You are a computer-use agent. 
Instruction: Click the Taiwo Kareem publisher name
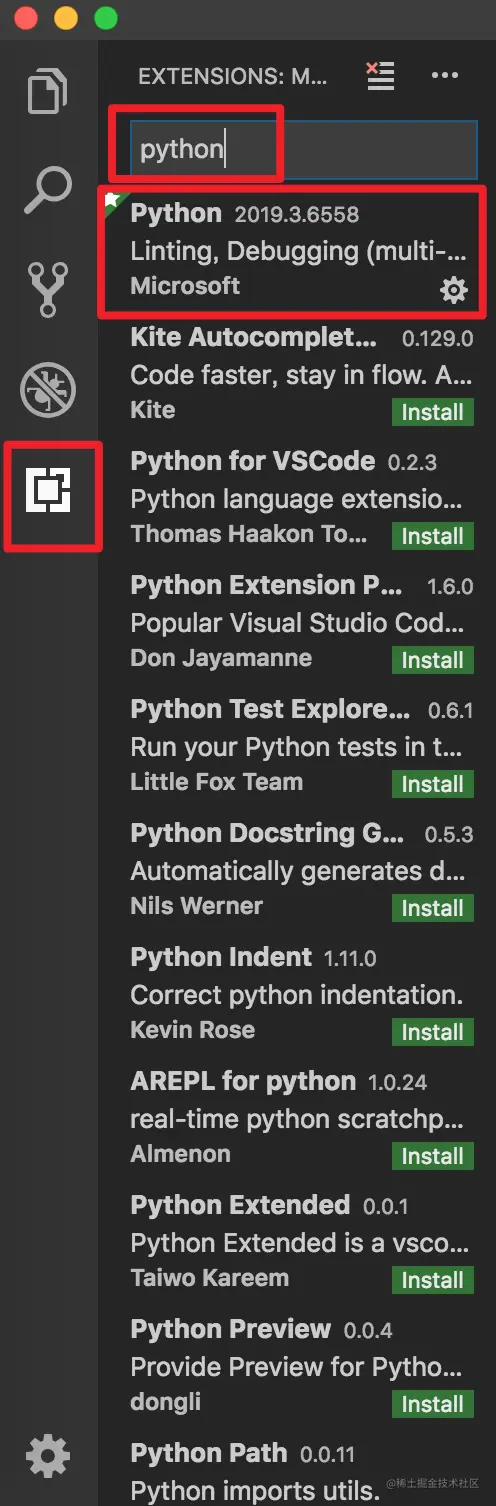coord(209,1278)
